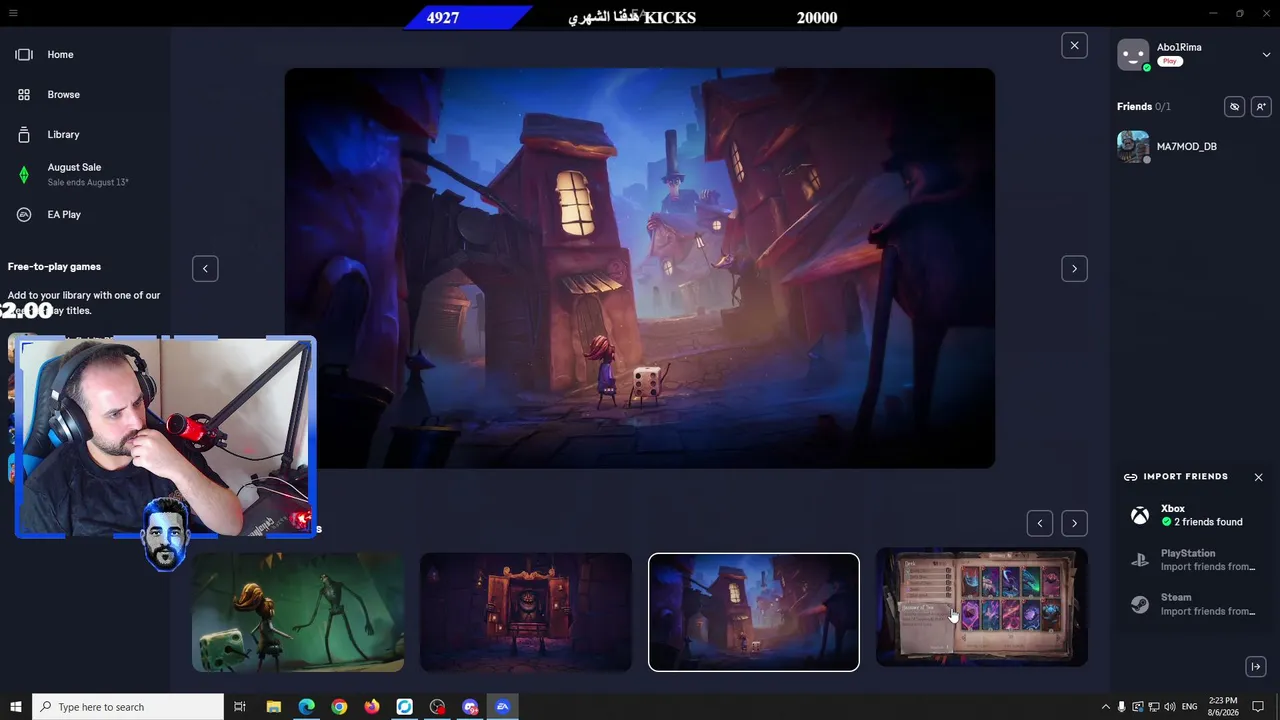This screenshot has width=1280, height=720.
Task: Open the taskbar clock showing 2:23 PM
Action: coord(1224,707)
